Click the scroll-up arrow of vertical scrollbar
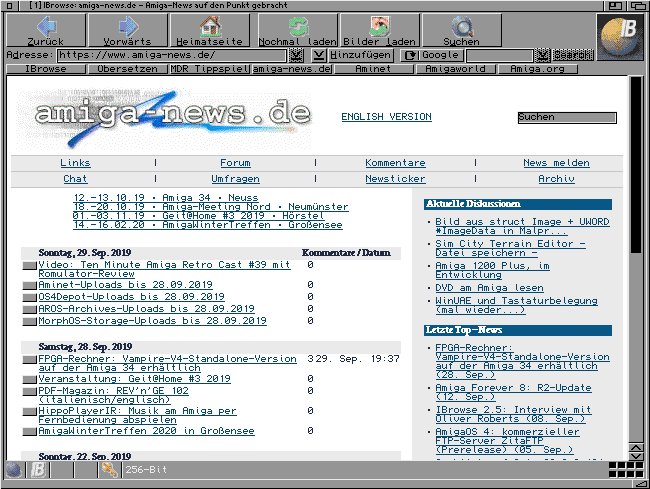Viewport: 650px width, 489px height. [636, 448]
